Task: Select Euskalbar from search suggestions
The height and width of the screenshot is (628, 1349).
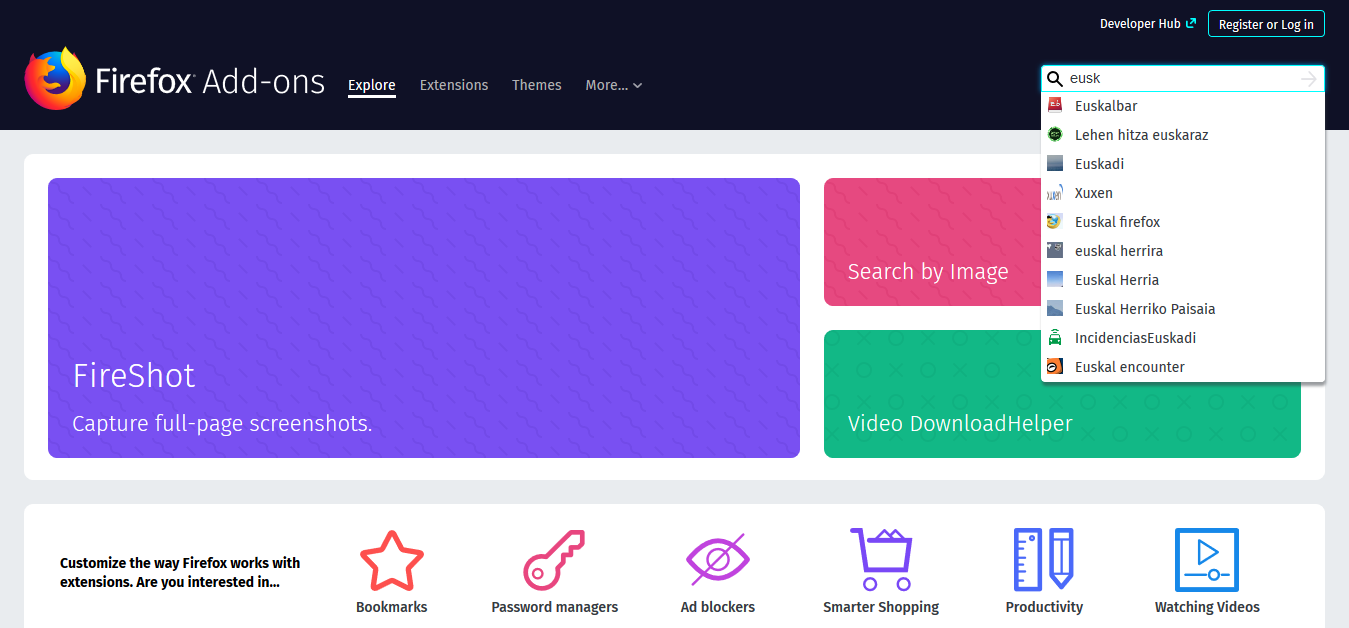Action: pyautogui.click(x=1105, y=106)
